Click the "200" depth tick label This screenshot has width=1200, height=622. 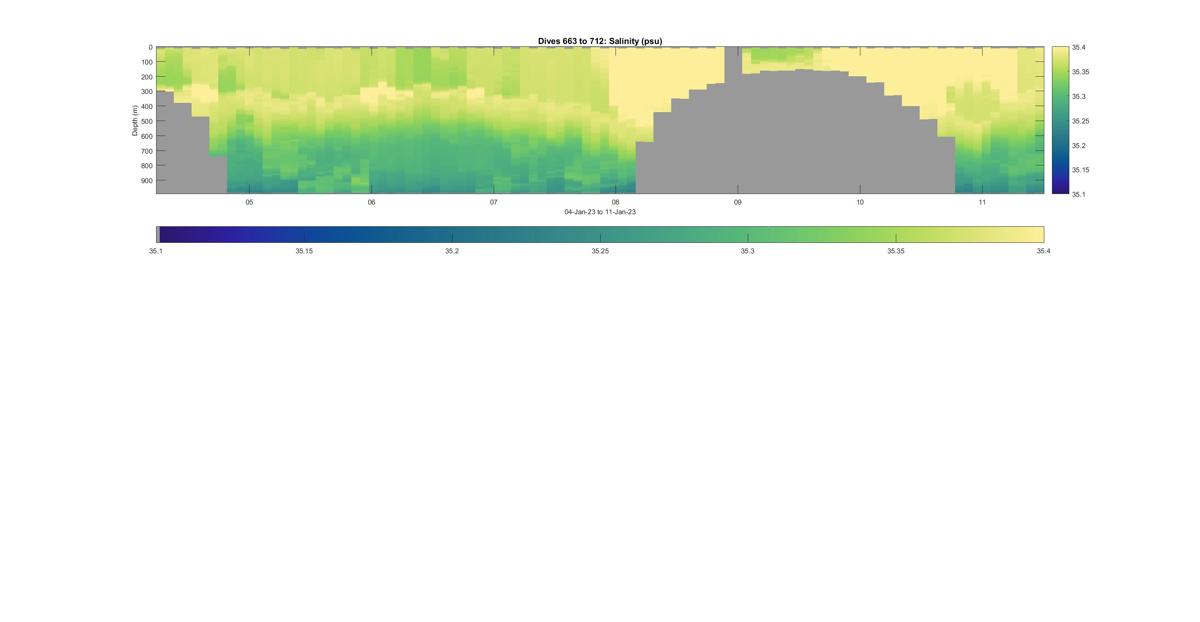click(x=146, y=77)
